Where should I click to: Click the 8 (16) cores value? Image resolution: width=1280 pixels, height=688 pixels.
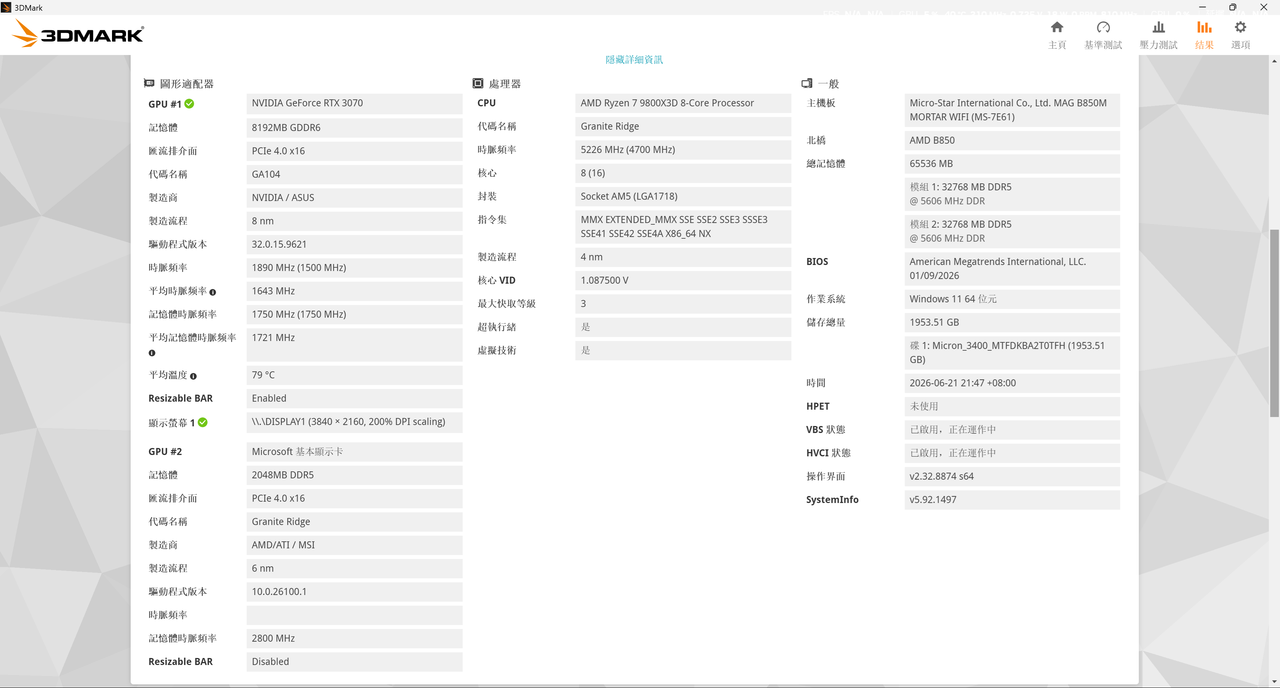coord(683,173)
